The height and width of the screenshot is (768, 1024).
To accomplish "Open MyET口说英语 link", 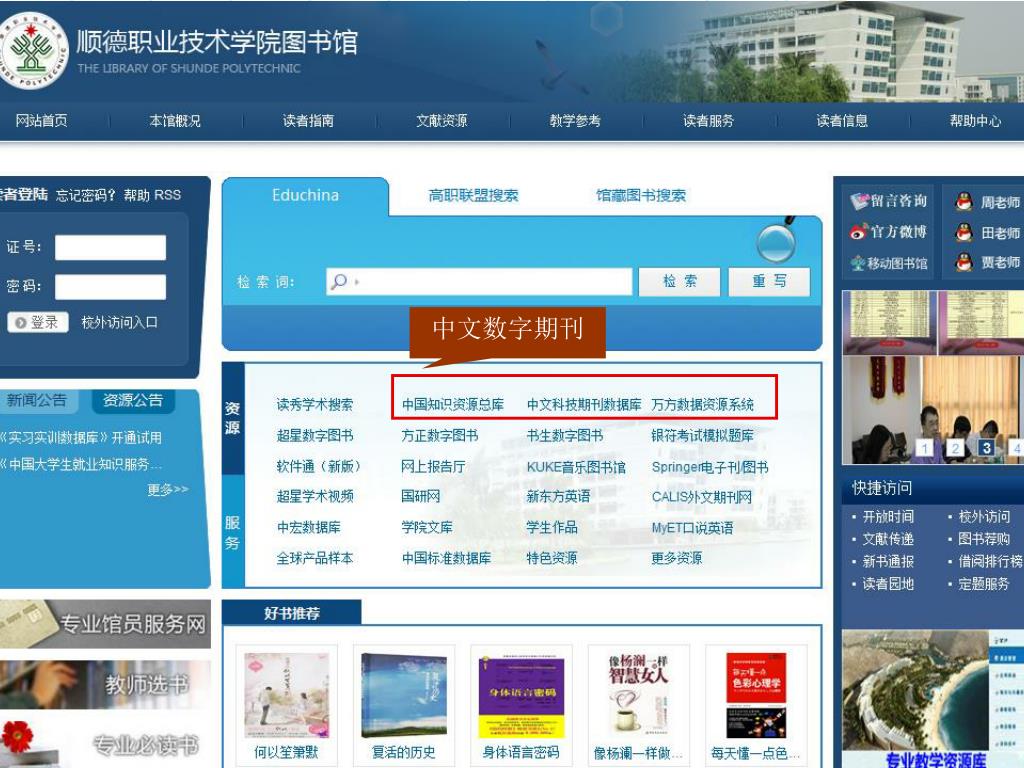I will point(692,528).
